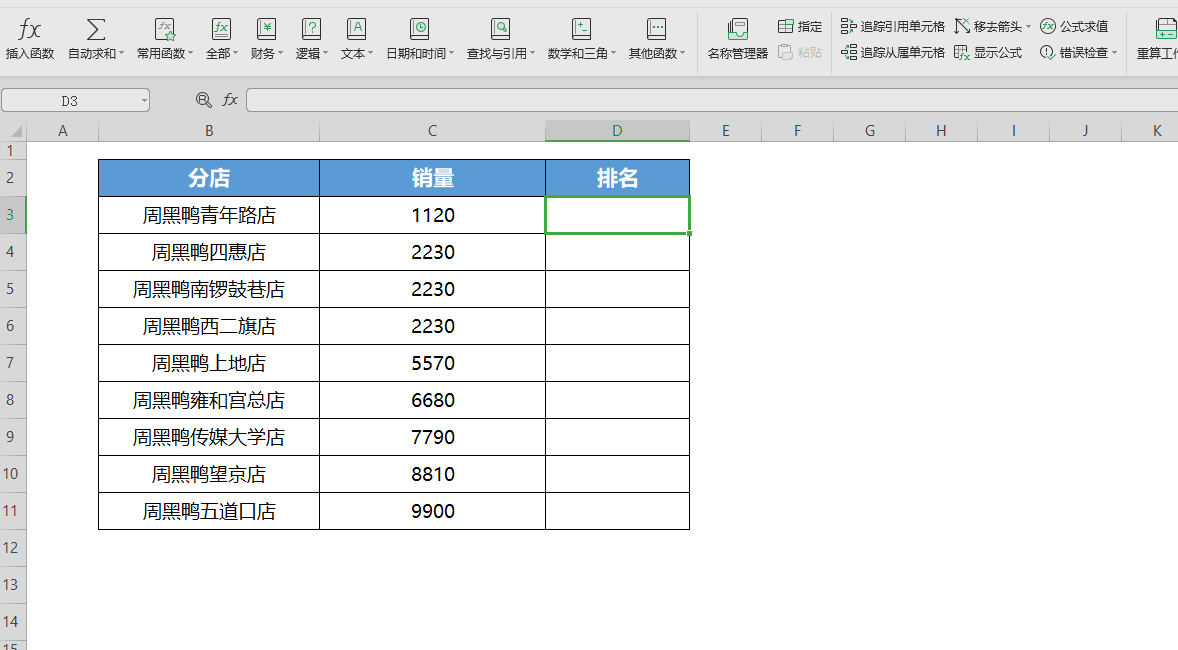The height and width of the screenshot is (650, 1178).
Task: Expand the Text (文本) dropdown arrow
Action: [370, 53]
